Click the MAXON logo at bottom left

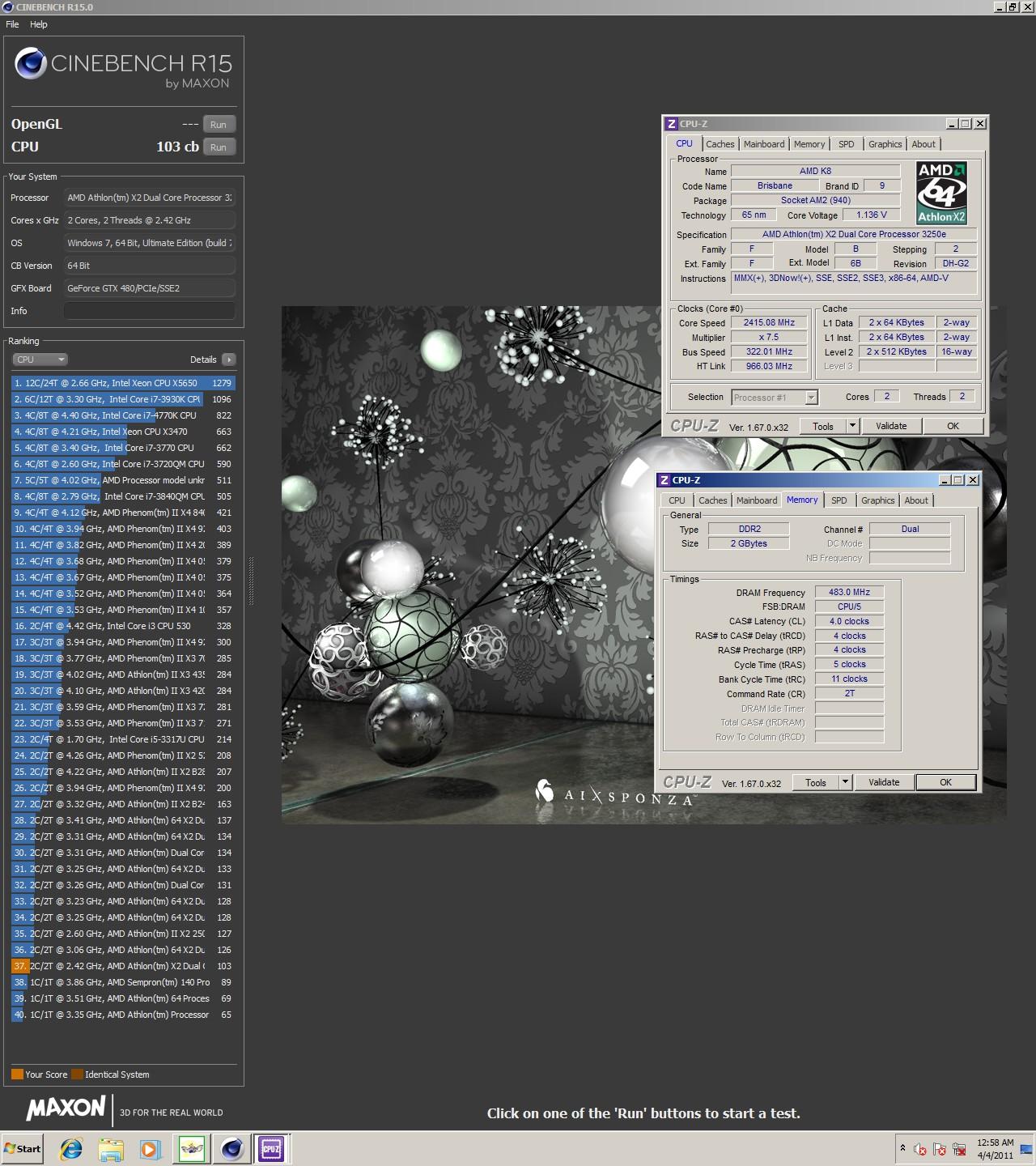(66, 1108)
